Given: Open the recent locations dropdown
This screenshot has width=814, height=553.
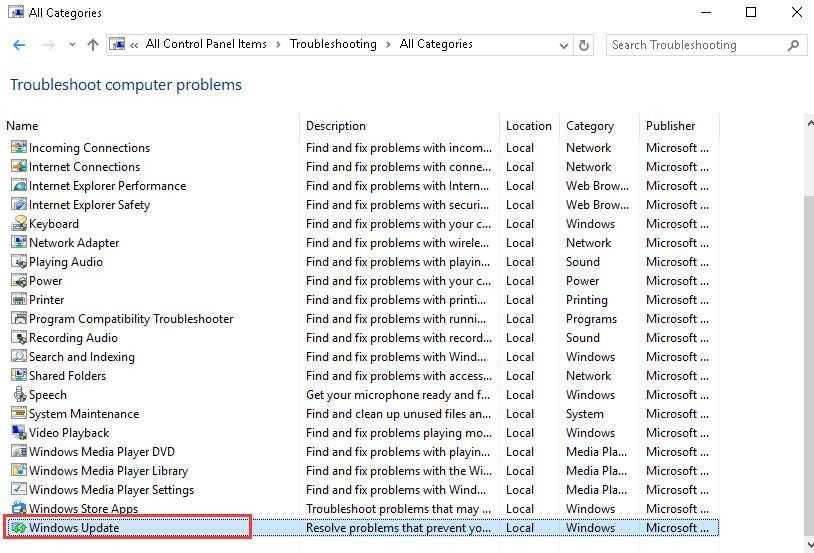Looking at the screenshot, I should 71,45.
